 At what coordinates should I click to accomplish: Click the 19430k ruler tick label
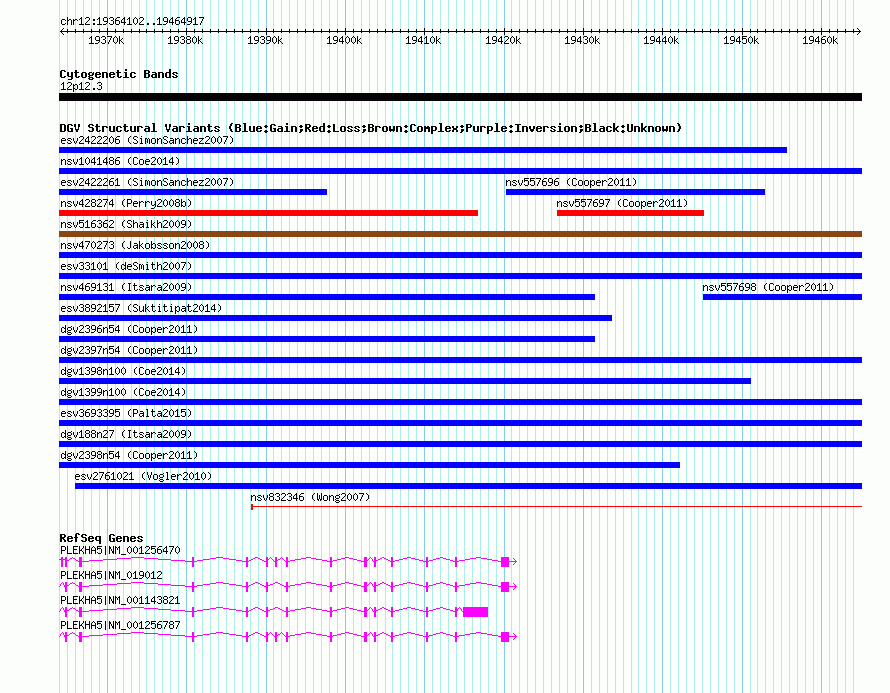[582, 40]
